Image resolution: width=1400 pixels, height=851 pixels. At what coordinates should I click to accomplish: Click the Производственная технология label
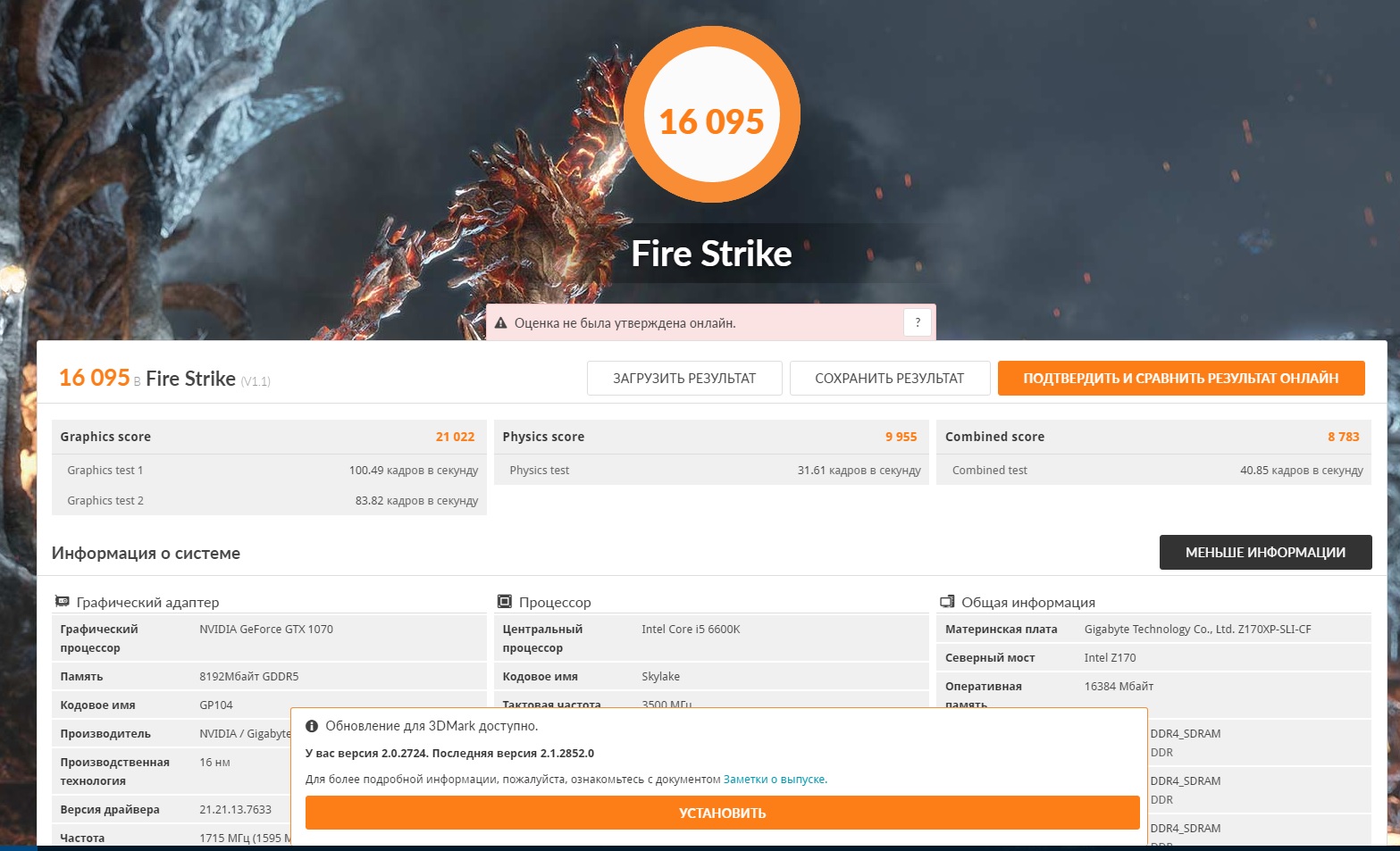point(114,772)
